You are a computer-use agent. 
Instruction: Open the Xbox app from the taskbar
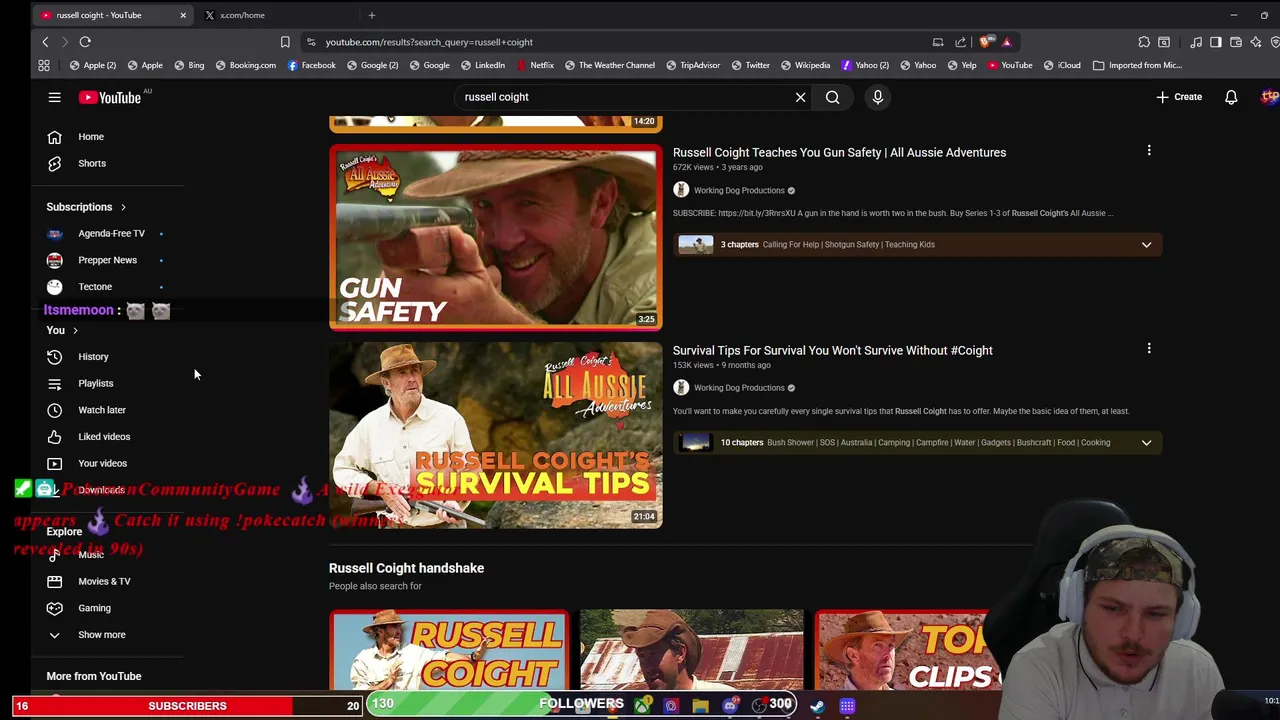(642, 706)
